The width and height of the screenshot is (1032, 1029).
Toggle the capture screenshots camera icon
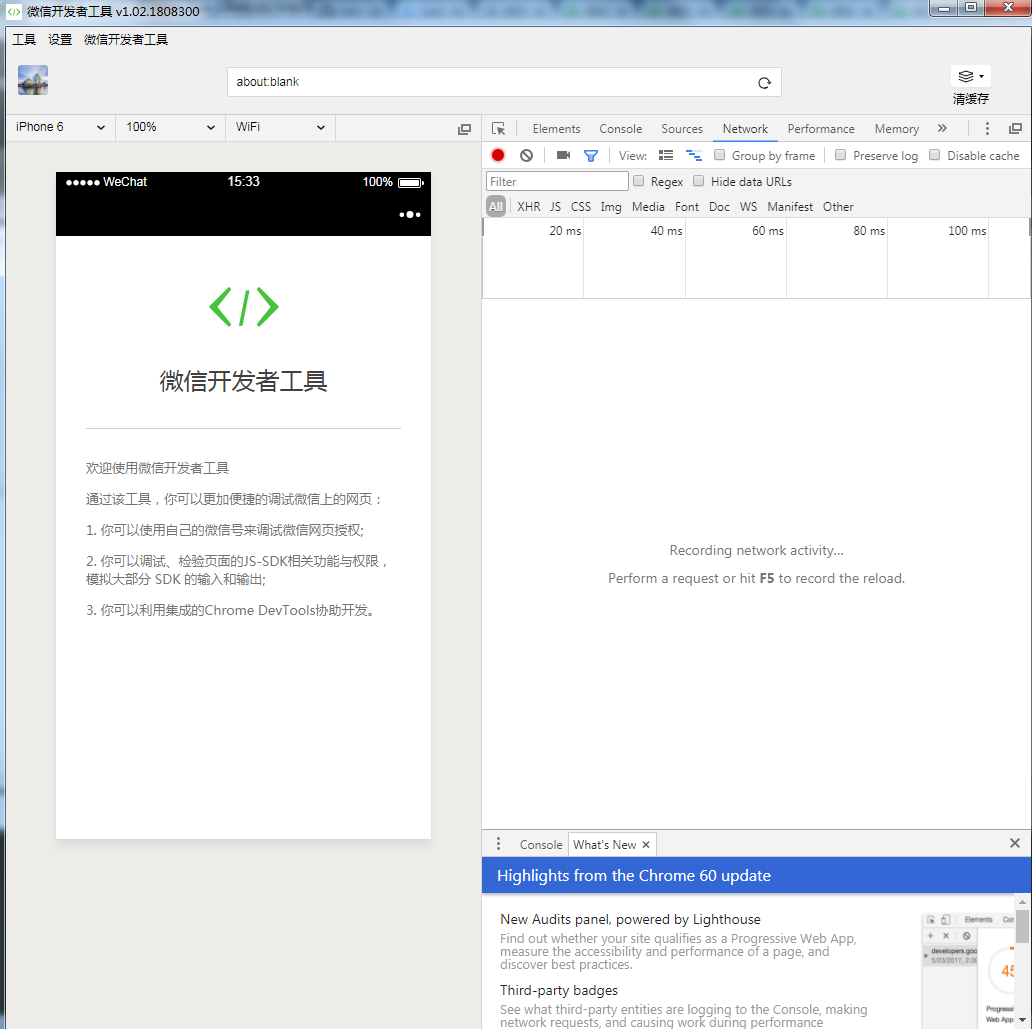point(563,155)
